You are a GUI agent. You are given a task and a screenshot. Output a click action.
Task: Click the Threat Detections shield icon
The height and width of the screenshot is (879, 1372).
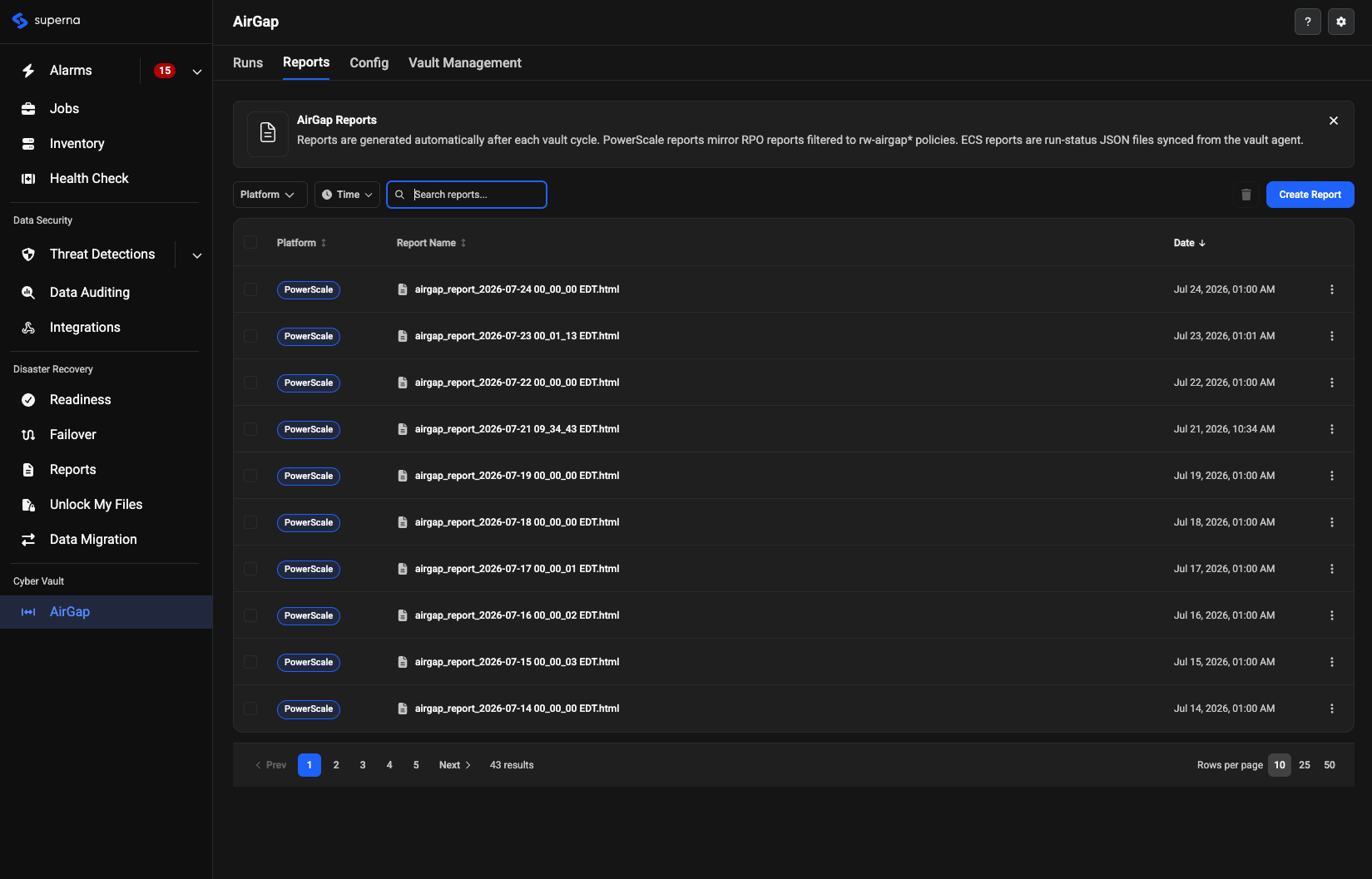click(x=28, y=254)
